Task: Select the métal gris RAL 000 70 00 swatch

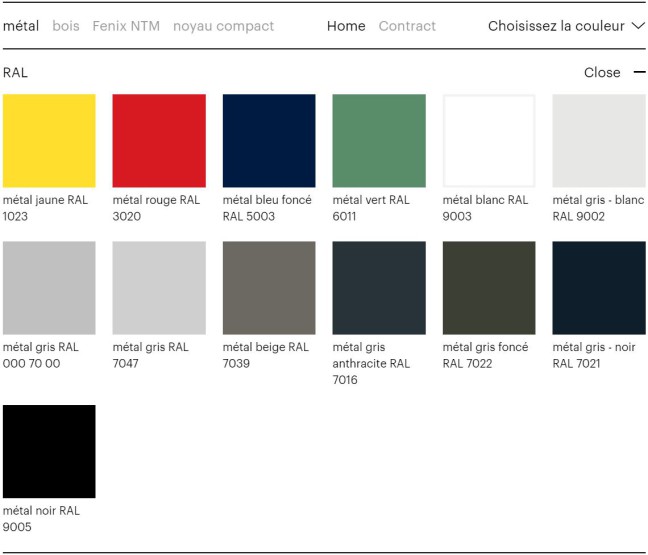Action: coord(49,288)
